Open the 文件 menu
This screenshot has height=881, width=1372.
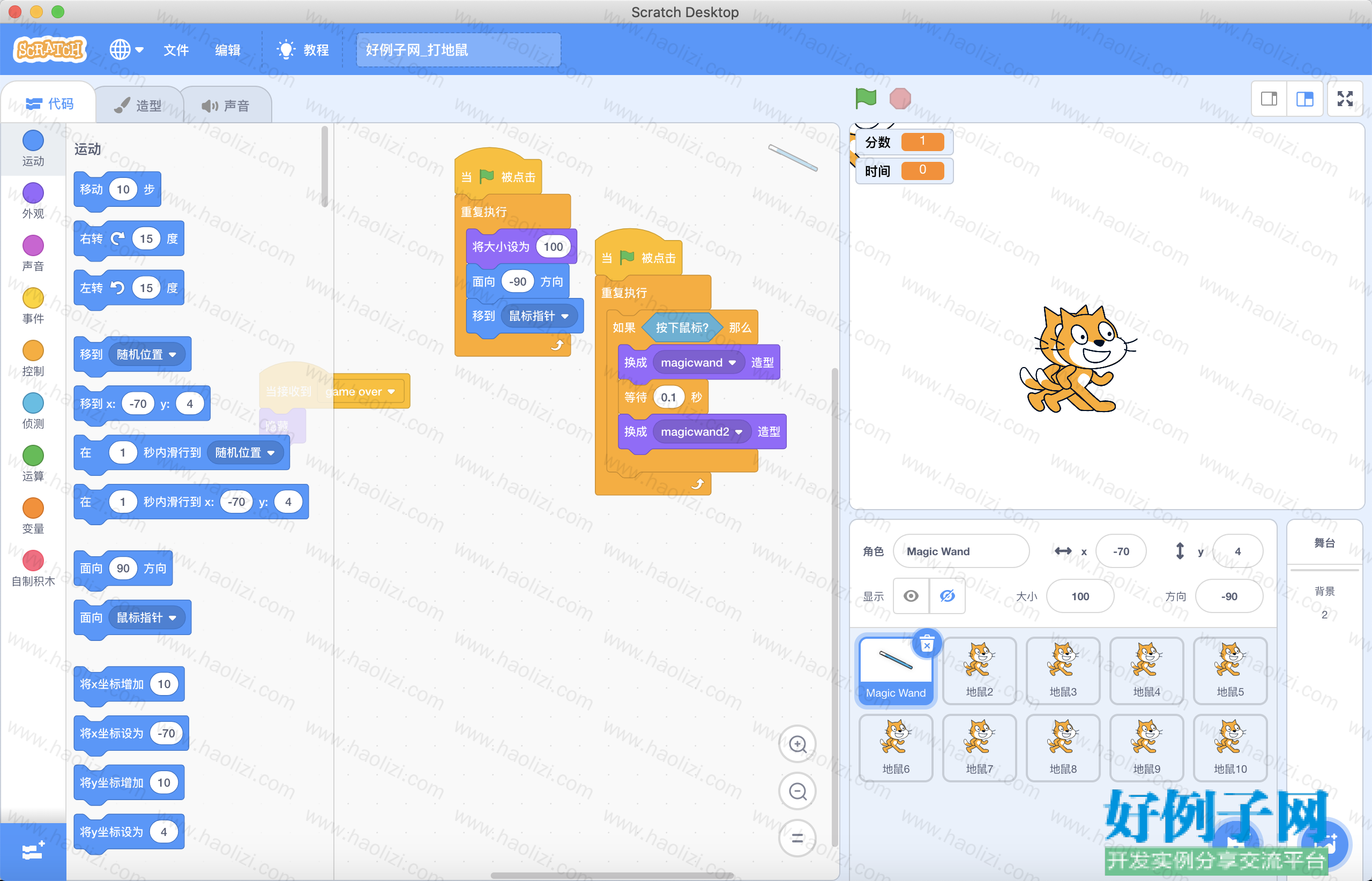176,50
